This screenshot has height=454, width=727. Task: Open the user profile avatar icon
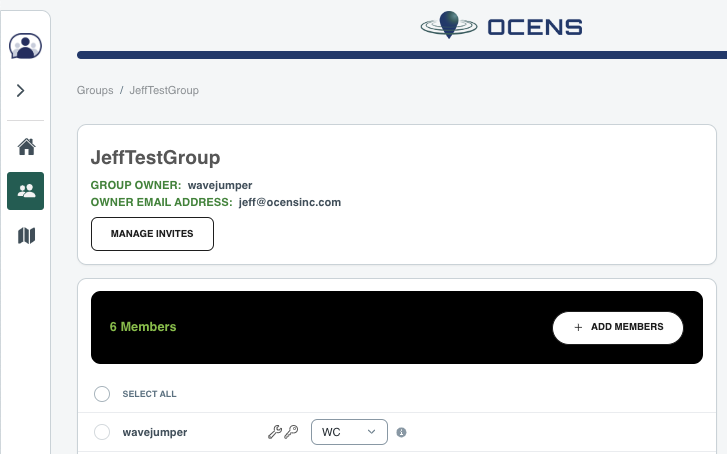click(x=26, y=46)
